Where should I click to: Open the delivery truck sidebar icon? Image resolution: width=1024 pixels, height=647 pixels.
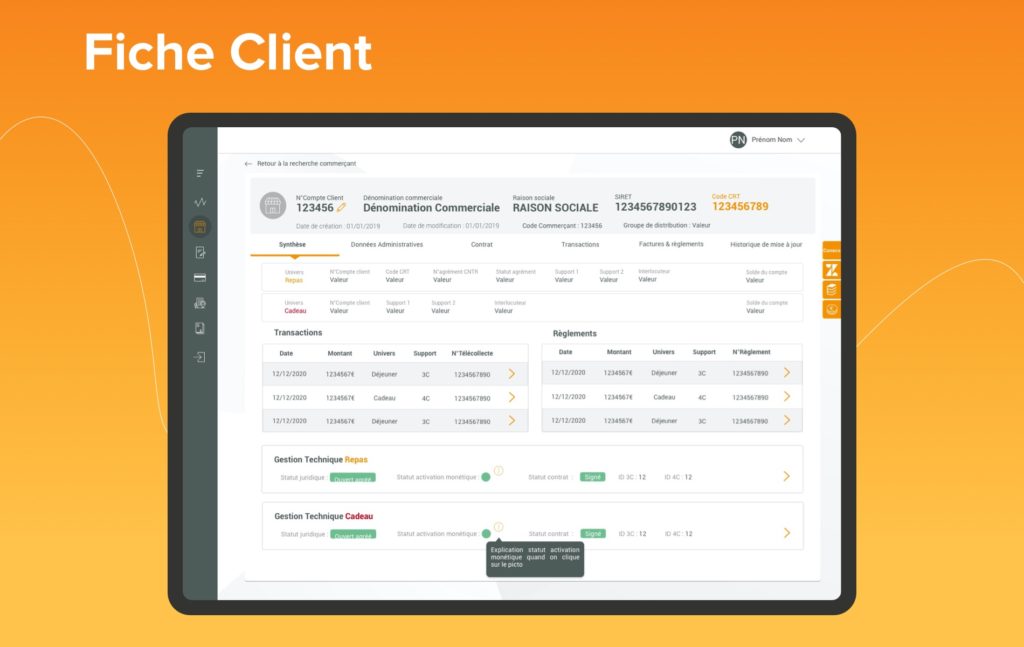[200, 303]
